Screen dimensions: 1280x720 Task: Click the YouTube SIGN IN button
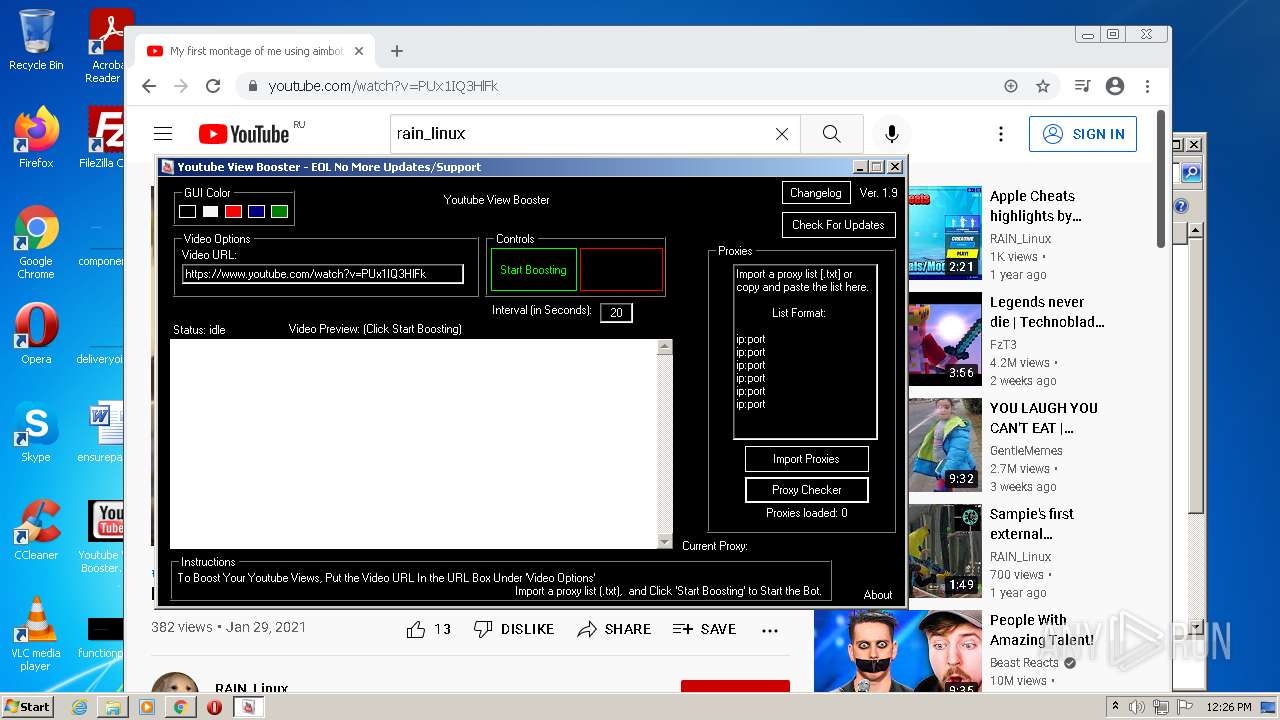[1083, 134]
